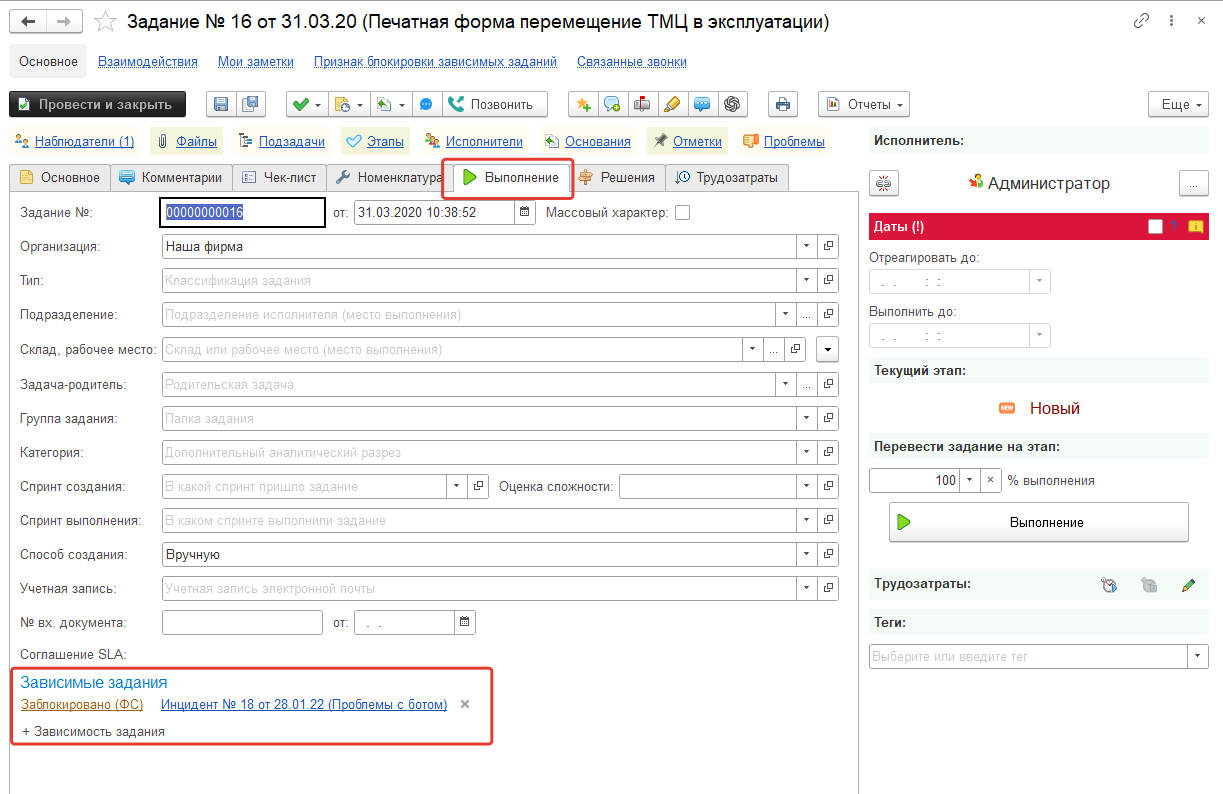The image size is (1223, 794).
Task: Open the Способ создания dropdown
Action: coord(807,554)
